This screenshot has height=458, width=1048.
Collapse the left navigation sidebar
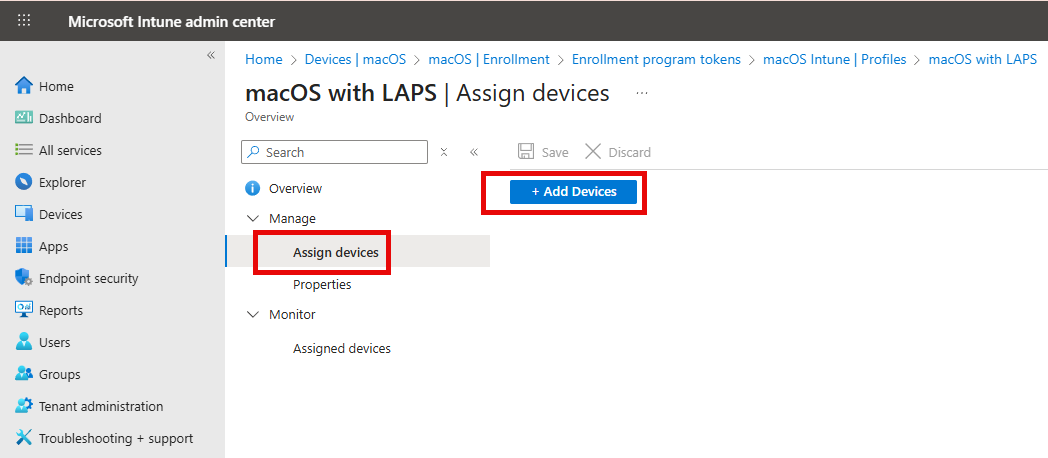211,55
